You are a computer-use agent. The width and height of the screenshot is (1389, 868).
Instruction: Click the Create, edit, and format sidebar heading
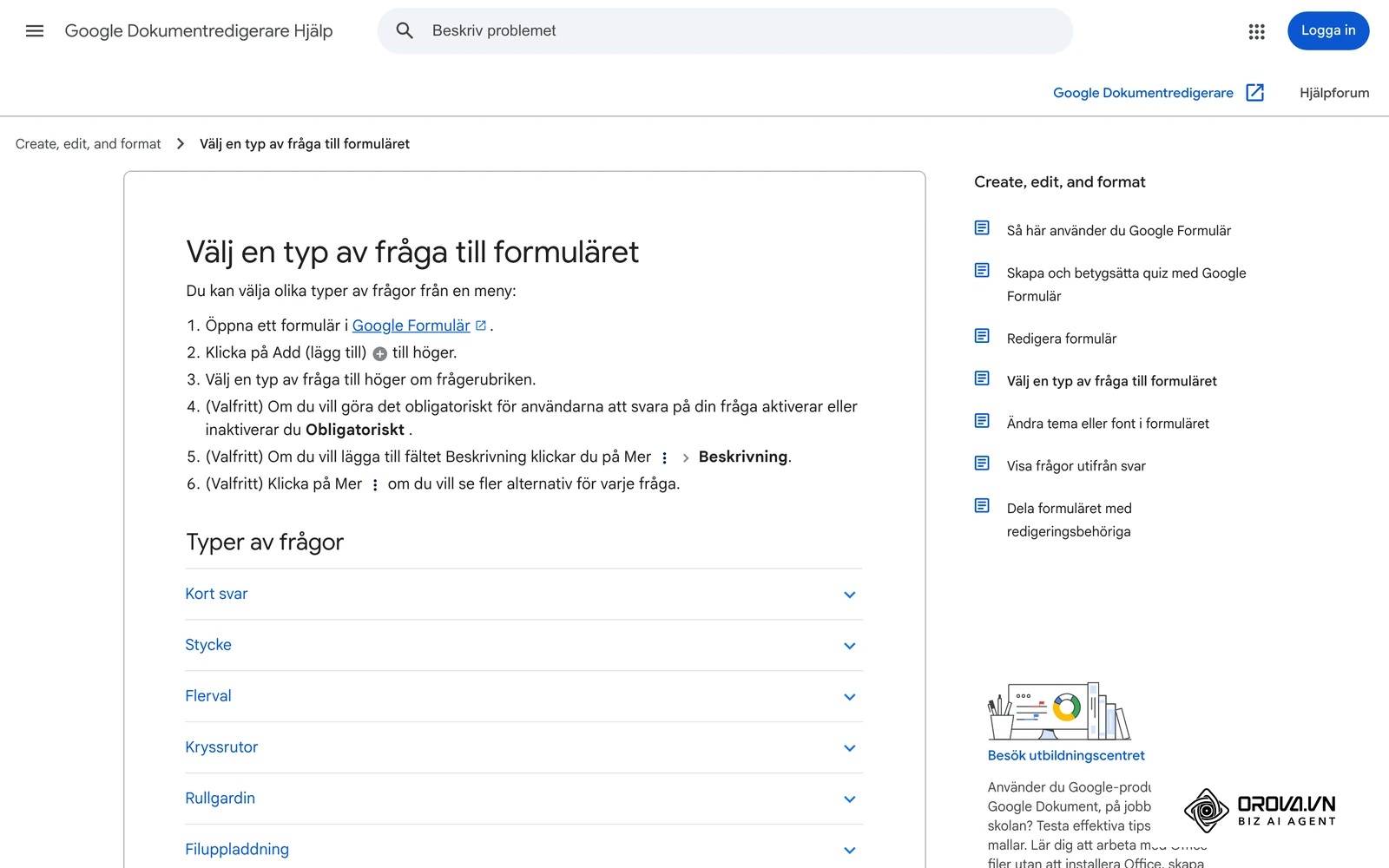coord(1060,182)
